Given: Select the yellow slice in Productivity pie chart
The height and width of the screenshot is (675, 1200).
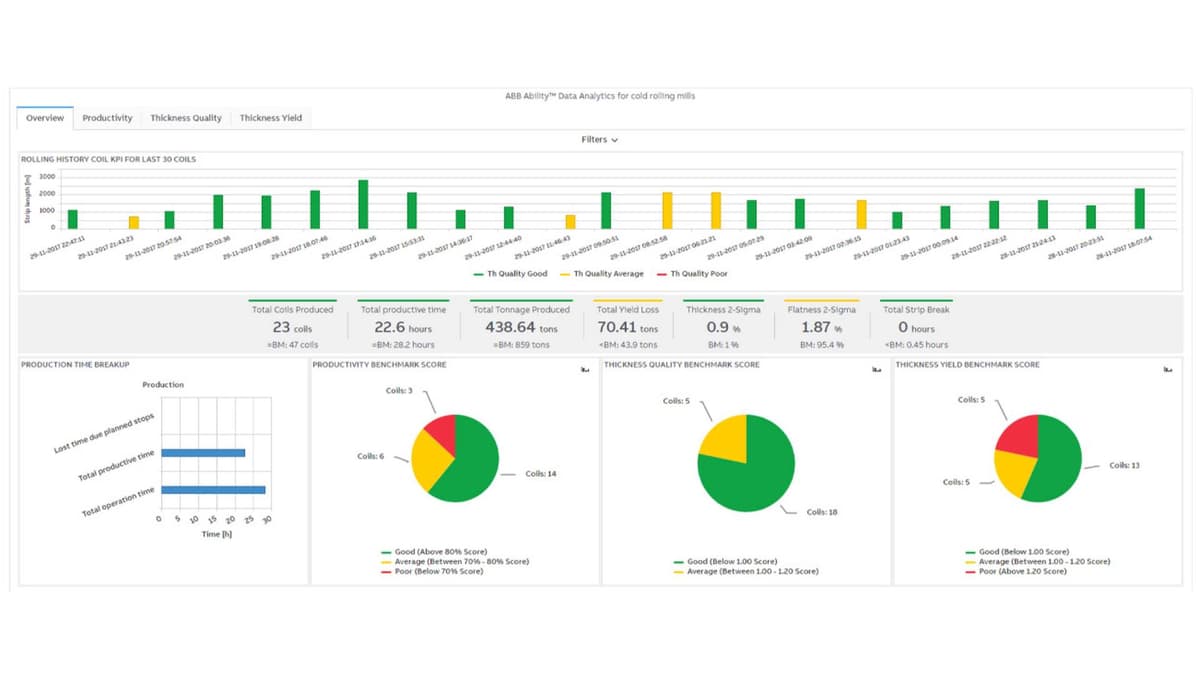Looking at the screenshot, I should click(x=429, y=461).
